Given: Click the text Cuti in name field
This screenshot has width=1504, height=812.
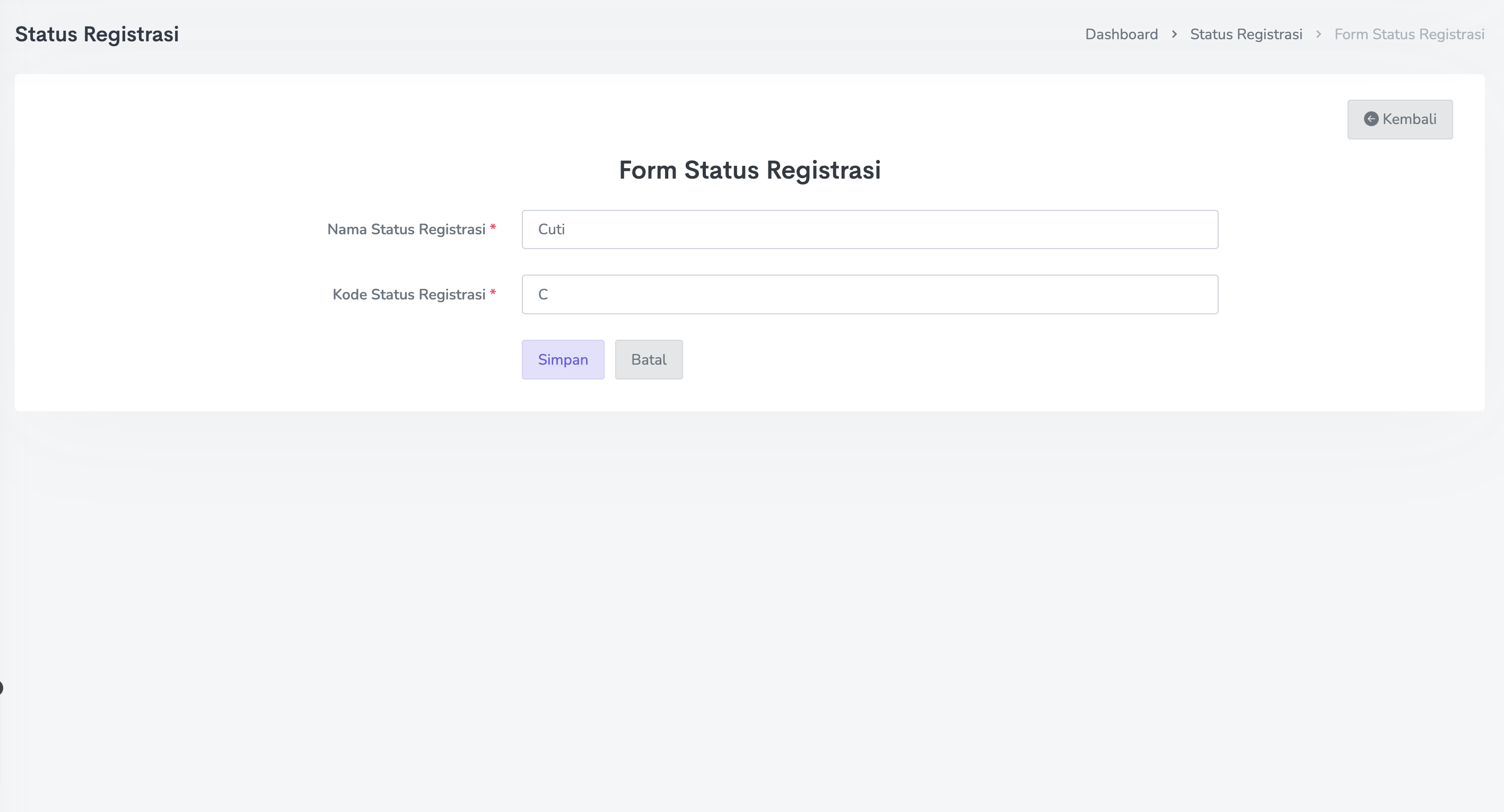Looking at the screenshot, I should coord(551,230).
